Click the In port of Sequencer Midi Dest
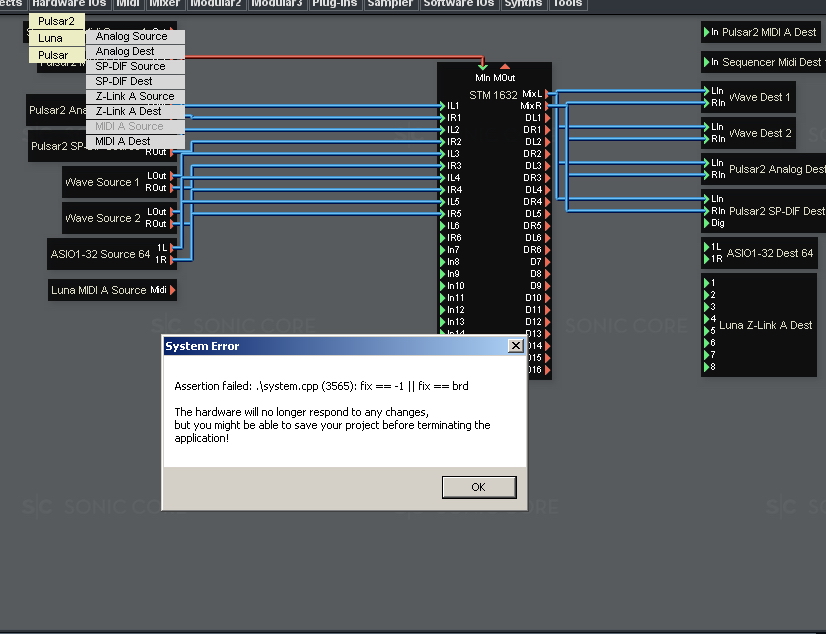This screenshot has height=634, width=826. pos(706,62)
